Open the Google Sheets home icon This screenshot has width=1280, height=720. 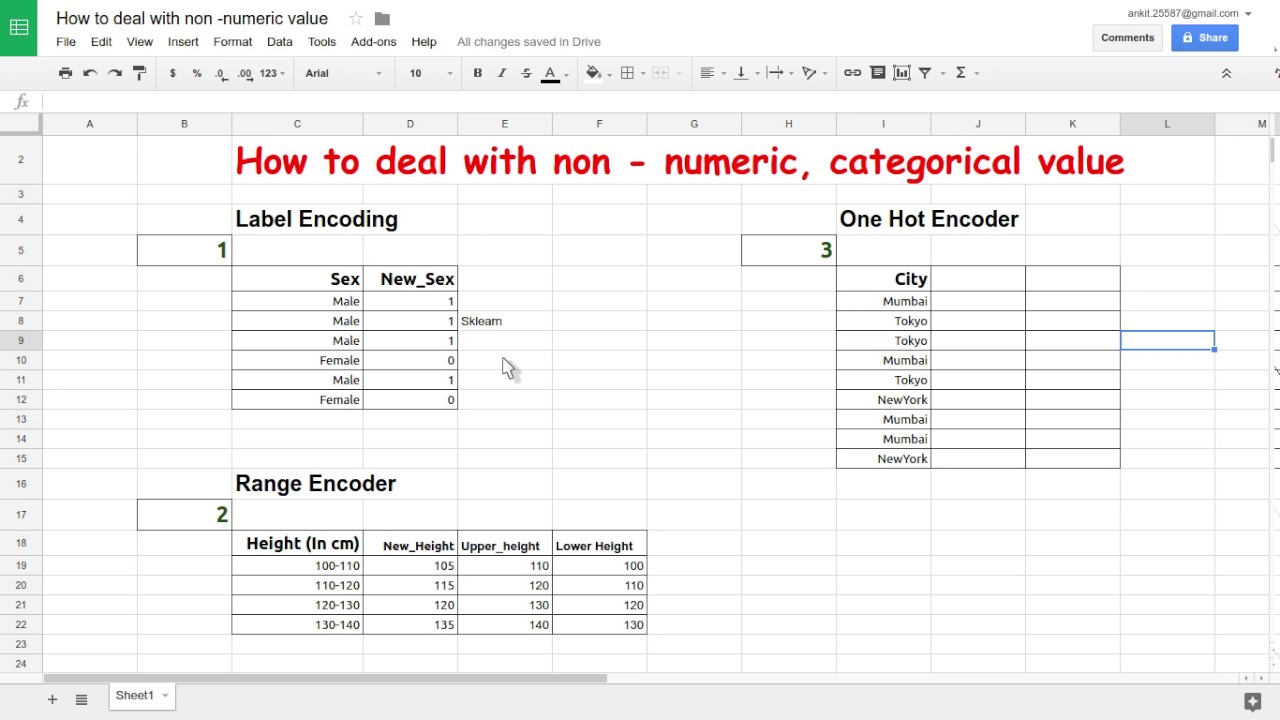(x=18, y=28)
